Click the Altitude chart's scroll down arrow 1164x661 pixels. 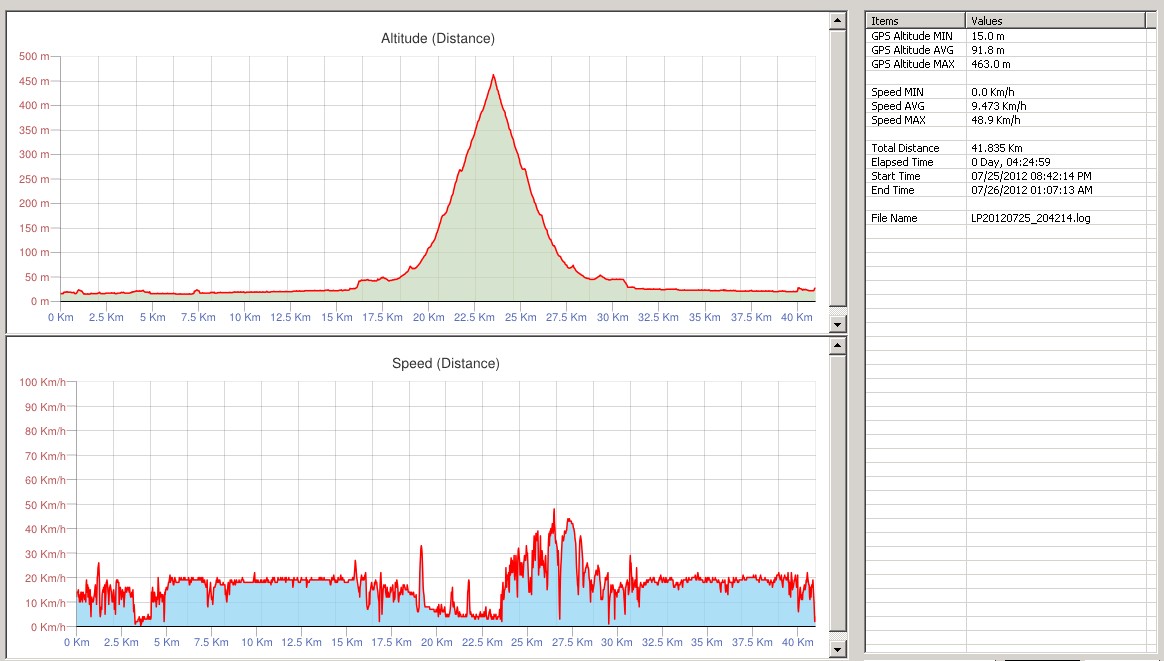[838, 324]
